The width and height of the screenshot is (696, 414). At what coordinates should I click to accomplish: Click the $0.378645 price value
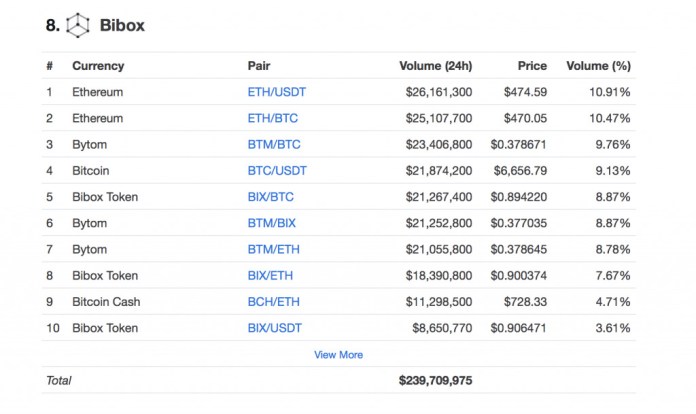click(x=518, y=249)
